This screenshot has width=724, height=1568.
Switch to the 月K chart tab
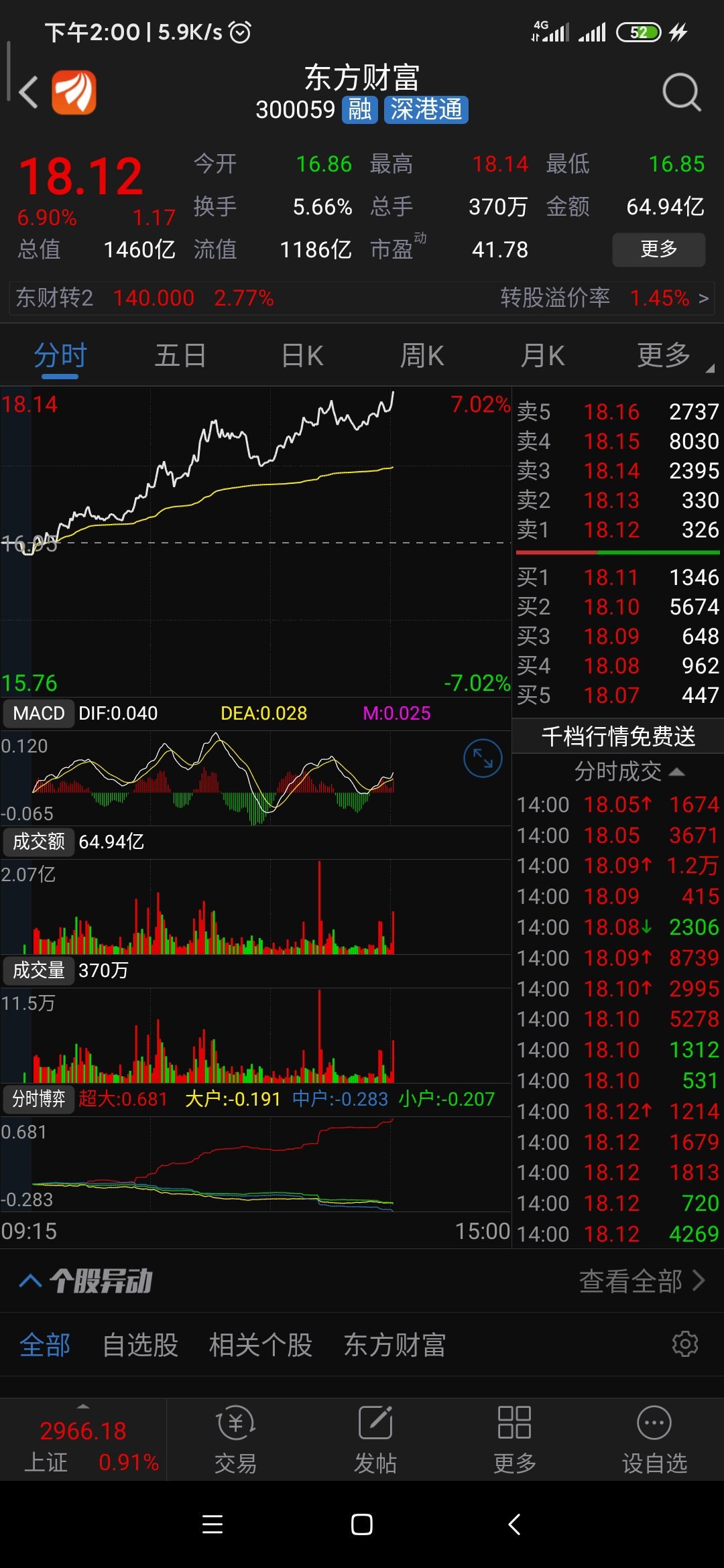(543, 356)
